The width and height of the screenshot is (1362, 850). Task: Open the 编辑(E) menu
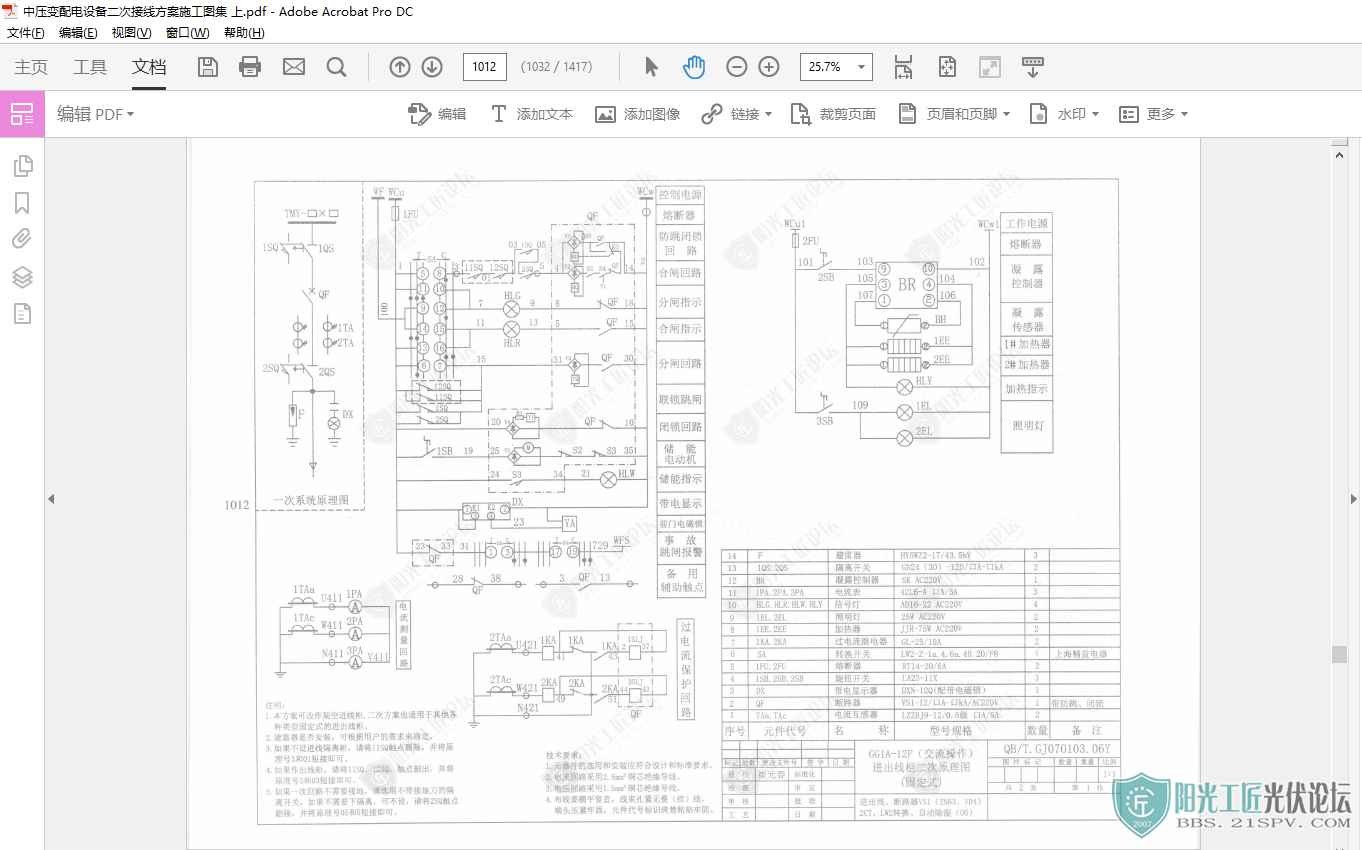(78, 33)
